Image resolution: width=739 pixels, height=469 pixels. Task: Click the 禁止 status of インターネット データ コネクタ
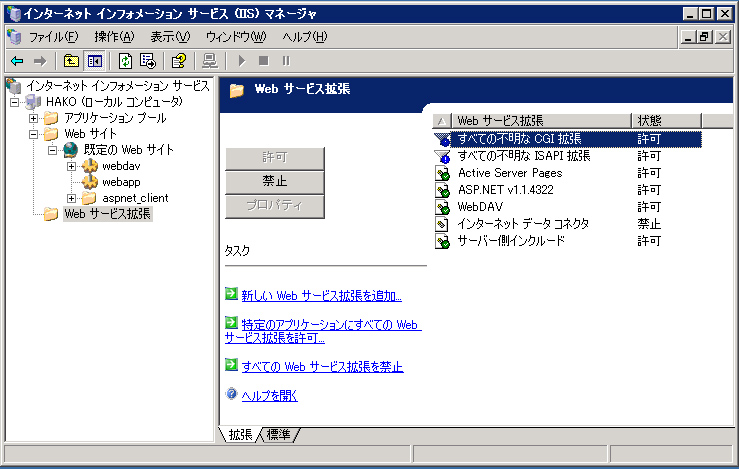point(649,224)
